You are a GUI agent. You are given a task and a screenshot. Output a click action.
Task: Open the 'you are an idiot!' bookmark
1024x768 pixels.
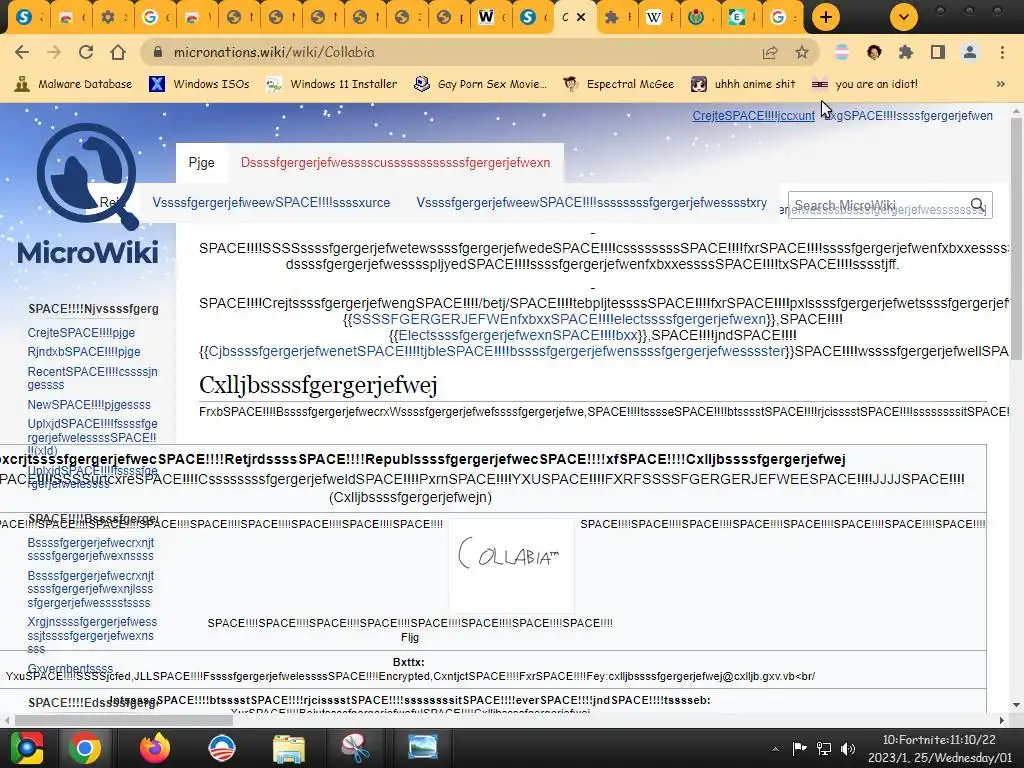(x=864, y=84)
